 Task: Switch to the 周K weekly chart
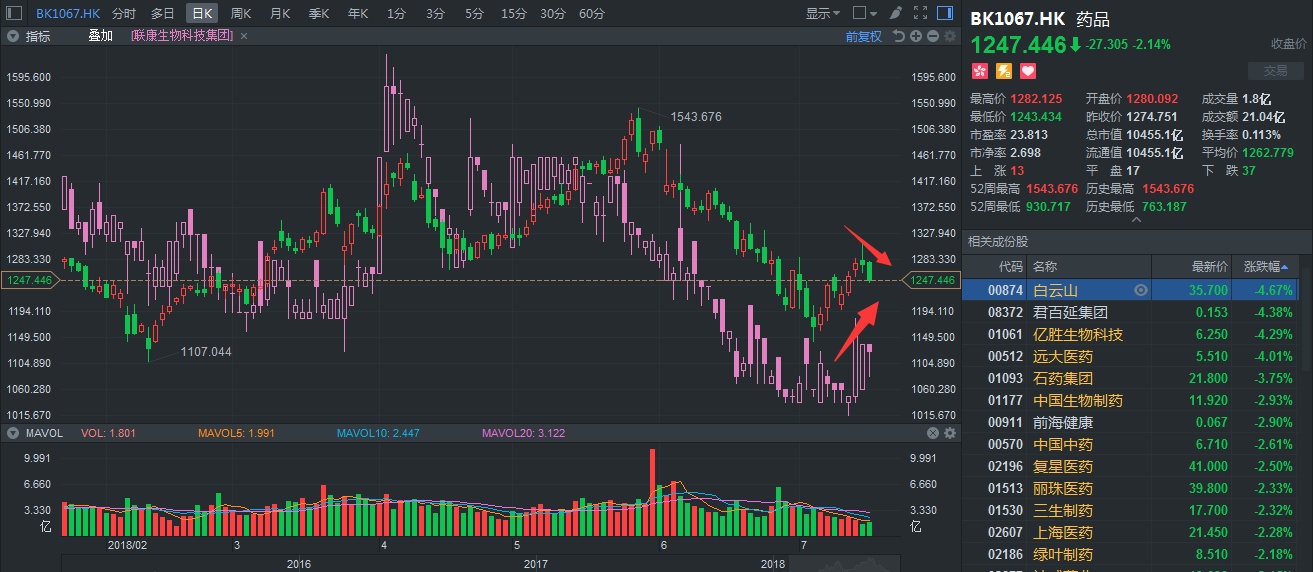pyautogui.click(x=241, y=14)
